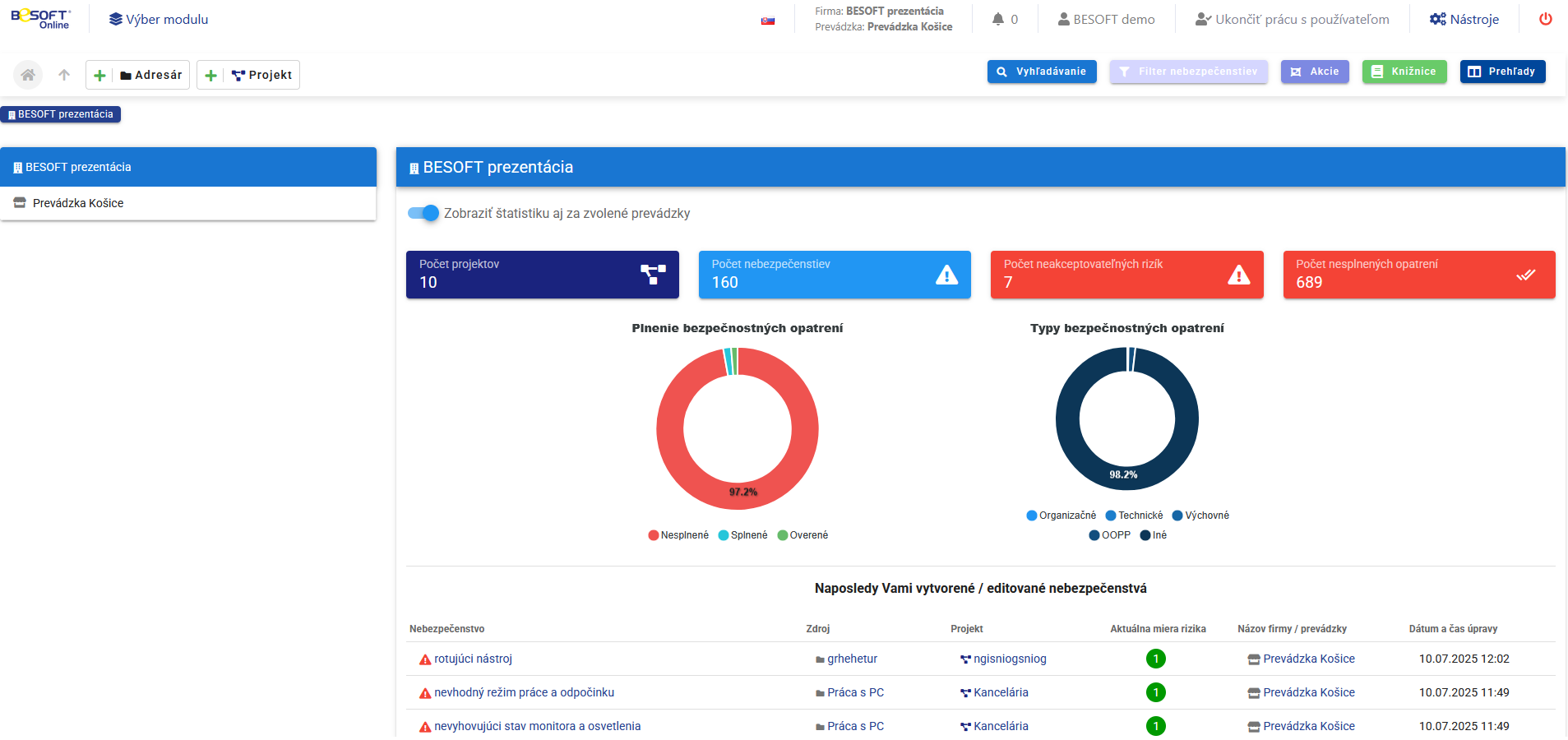This screenshot has height=740, width=1568.
Task: Click the Akcie button
Action: [x=1315, y=72]
